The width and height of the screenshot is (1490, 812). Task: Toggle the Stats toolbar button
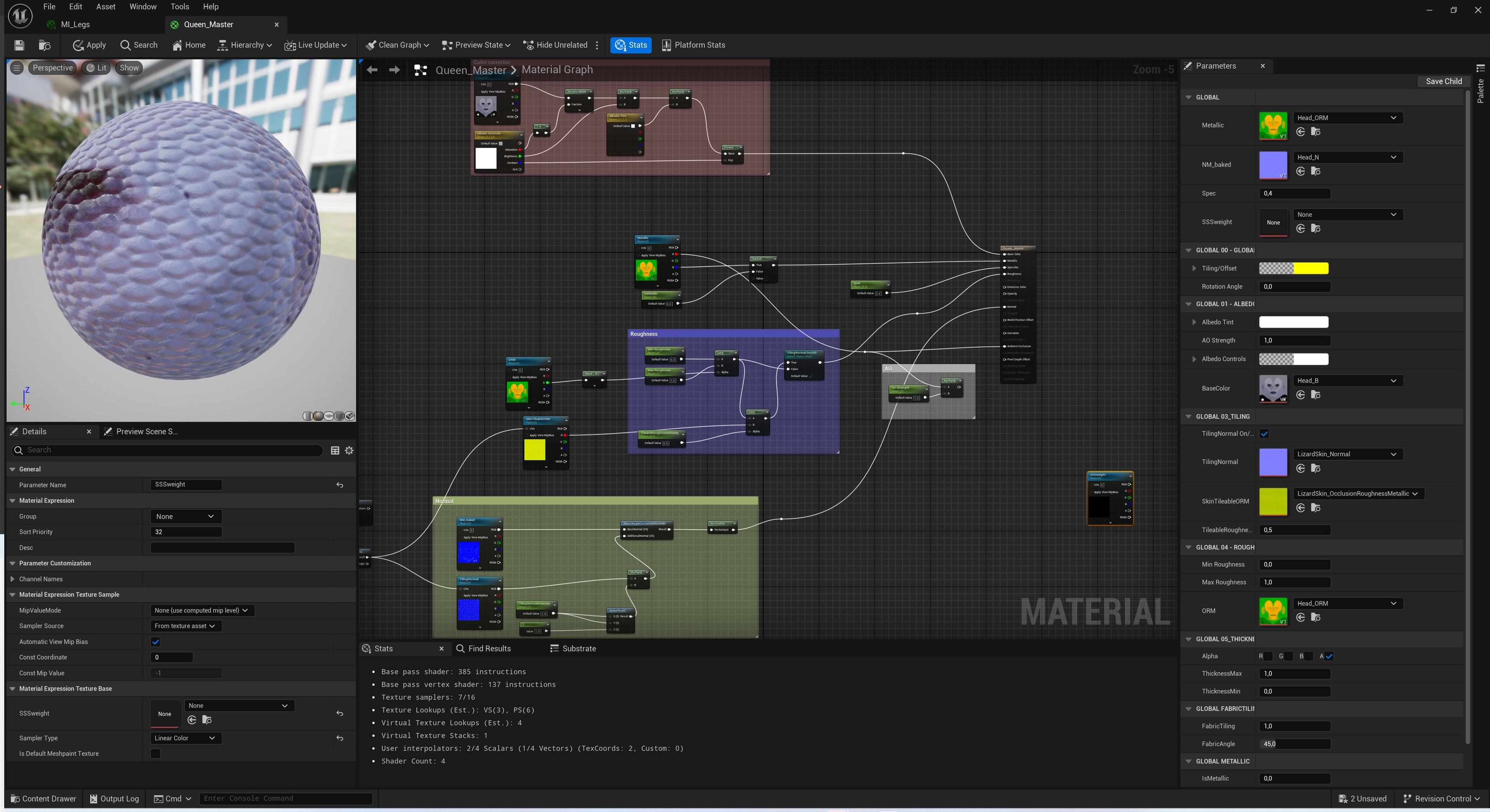coord(631,45)
